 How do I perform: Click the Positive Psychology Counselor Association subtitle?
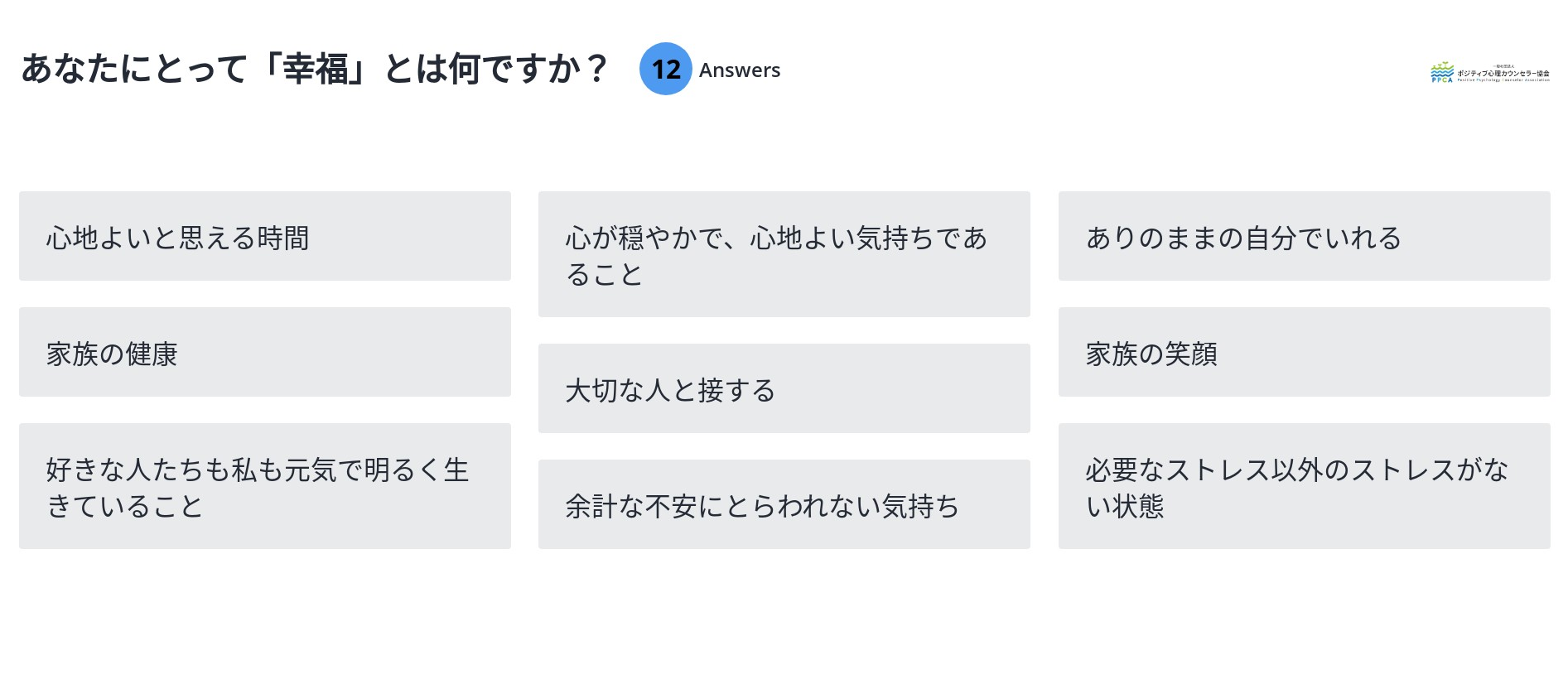[1503, 80]
